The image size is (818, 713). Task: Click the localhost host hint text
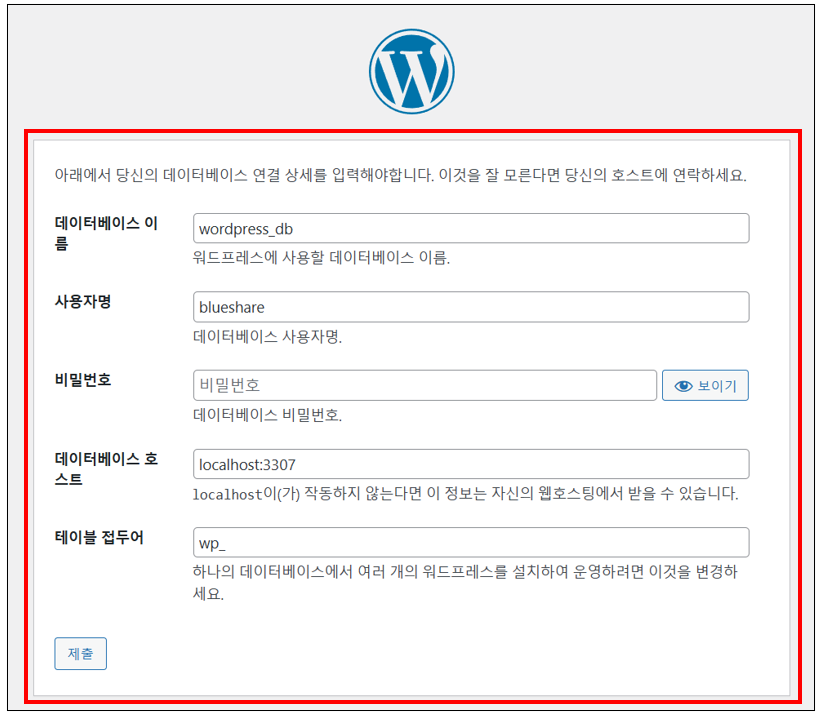coord(465,493)
